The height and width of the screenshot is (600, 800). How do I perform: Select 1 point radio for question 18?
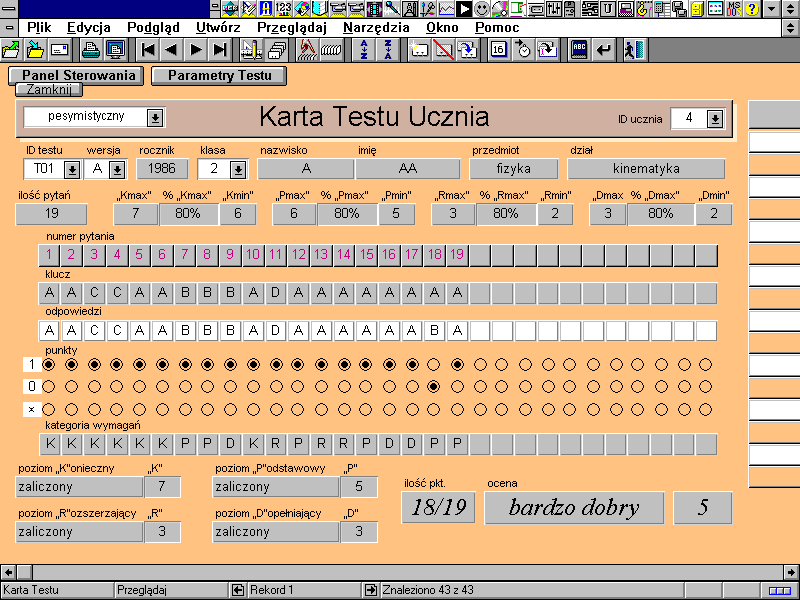pyautogui.click(x=435, y=364)
